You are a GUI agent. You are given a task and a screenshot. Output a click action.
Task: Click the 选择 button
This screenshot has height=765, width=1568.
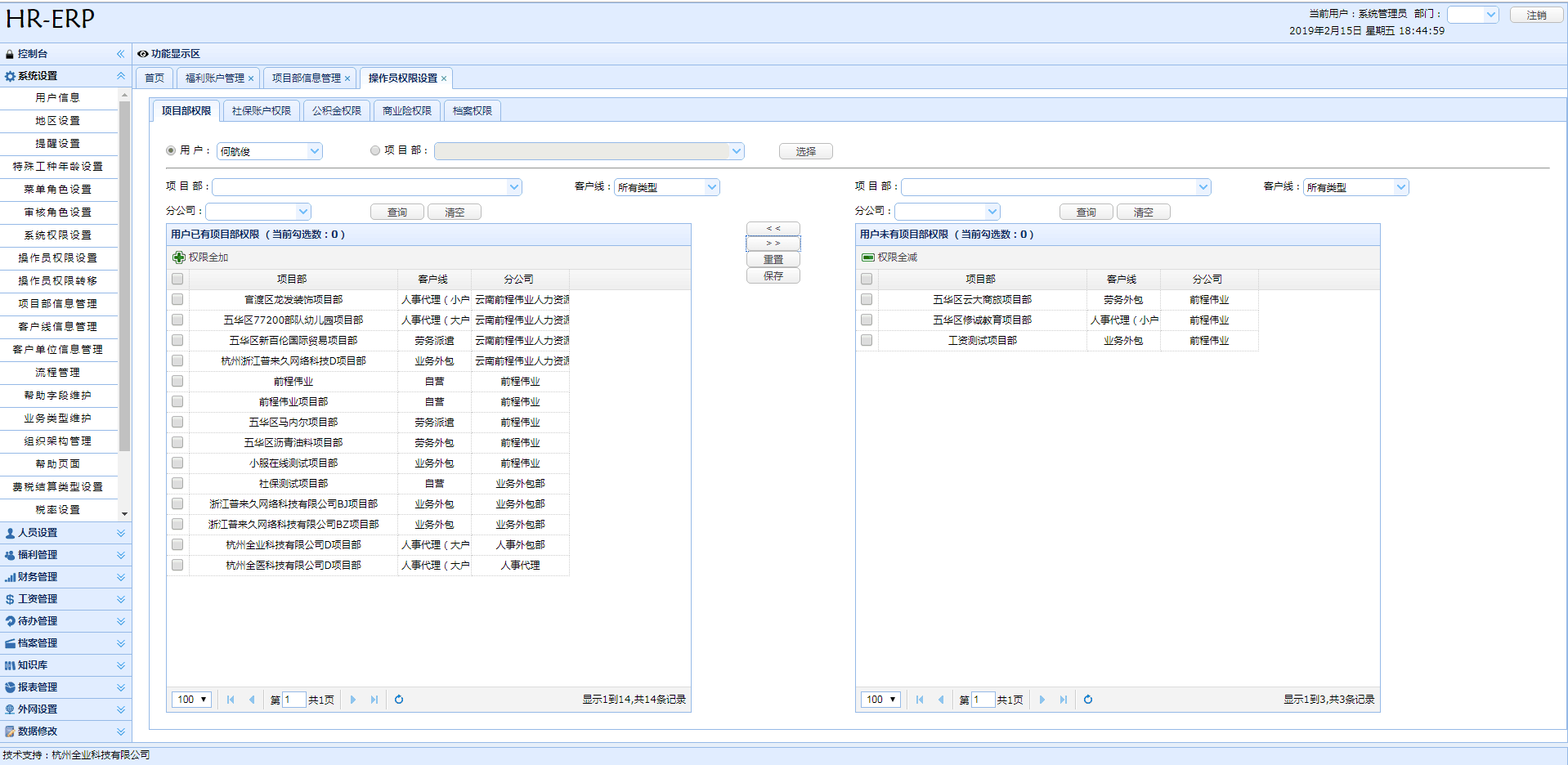[806, 151]
